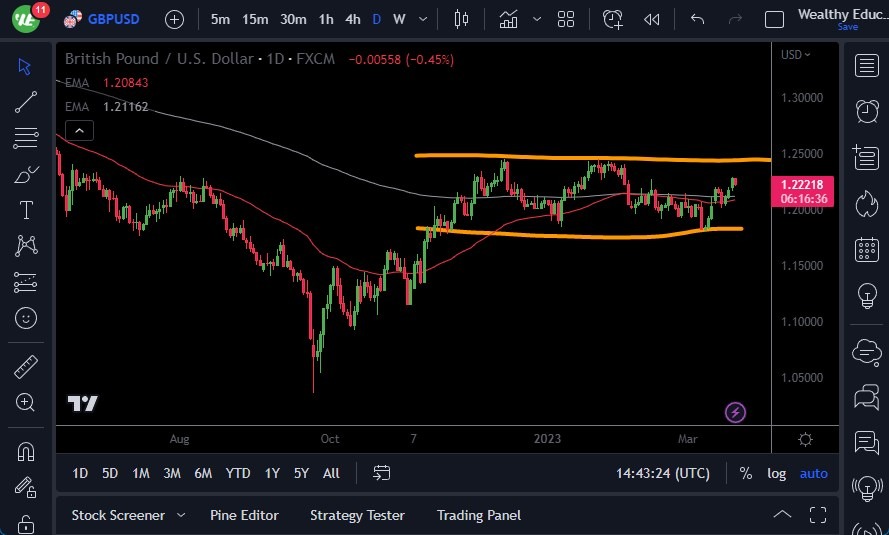Open the emoji icons tool
Screen dimensions: 889x535
click(26, 319)
